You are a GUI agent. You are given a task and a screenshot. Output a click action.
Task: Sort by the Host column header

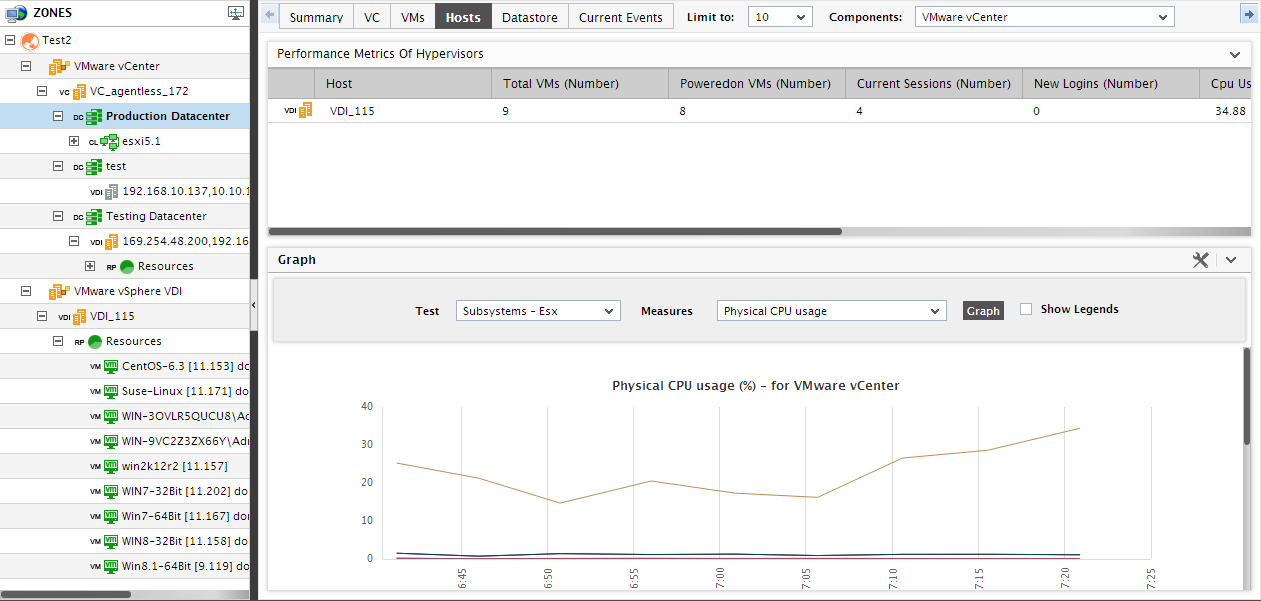coord(403,84)
